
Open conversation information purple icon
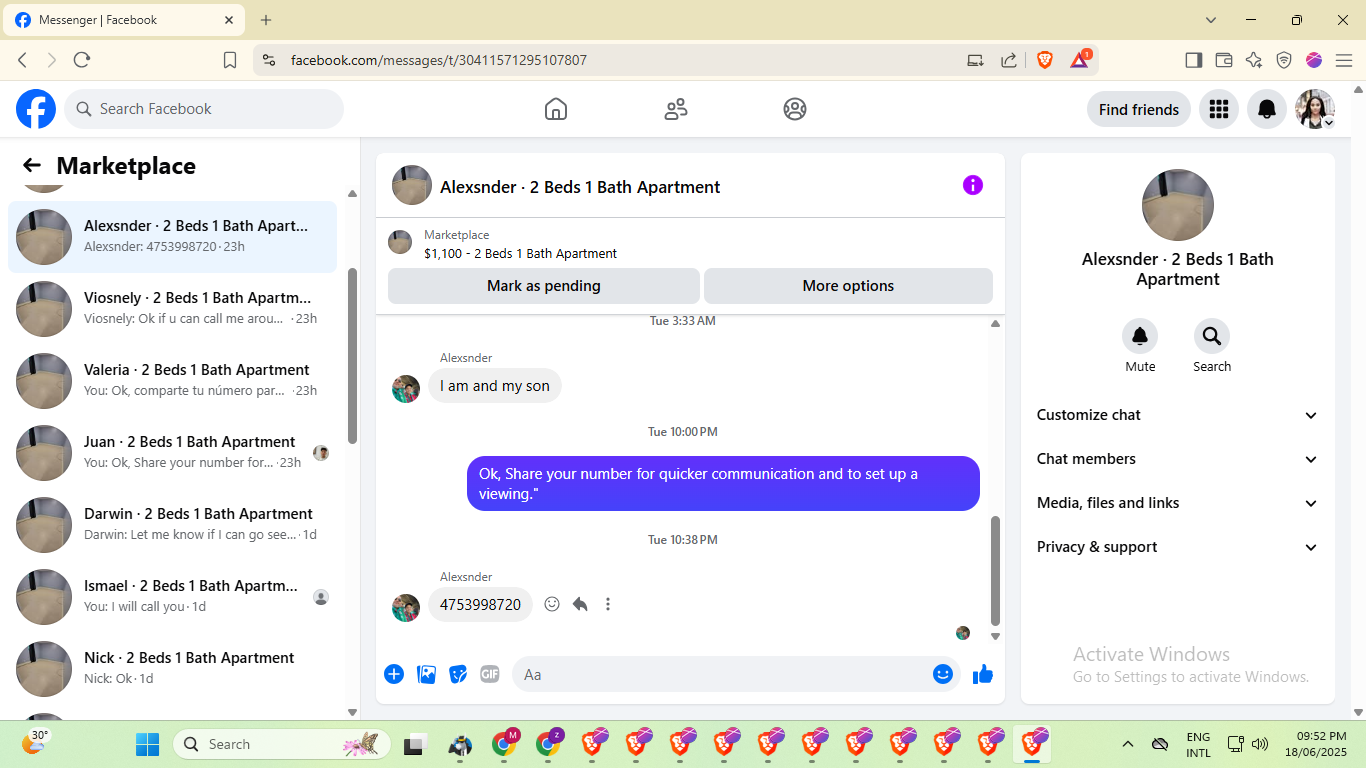(973, 185)
